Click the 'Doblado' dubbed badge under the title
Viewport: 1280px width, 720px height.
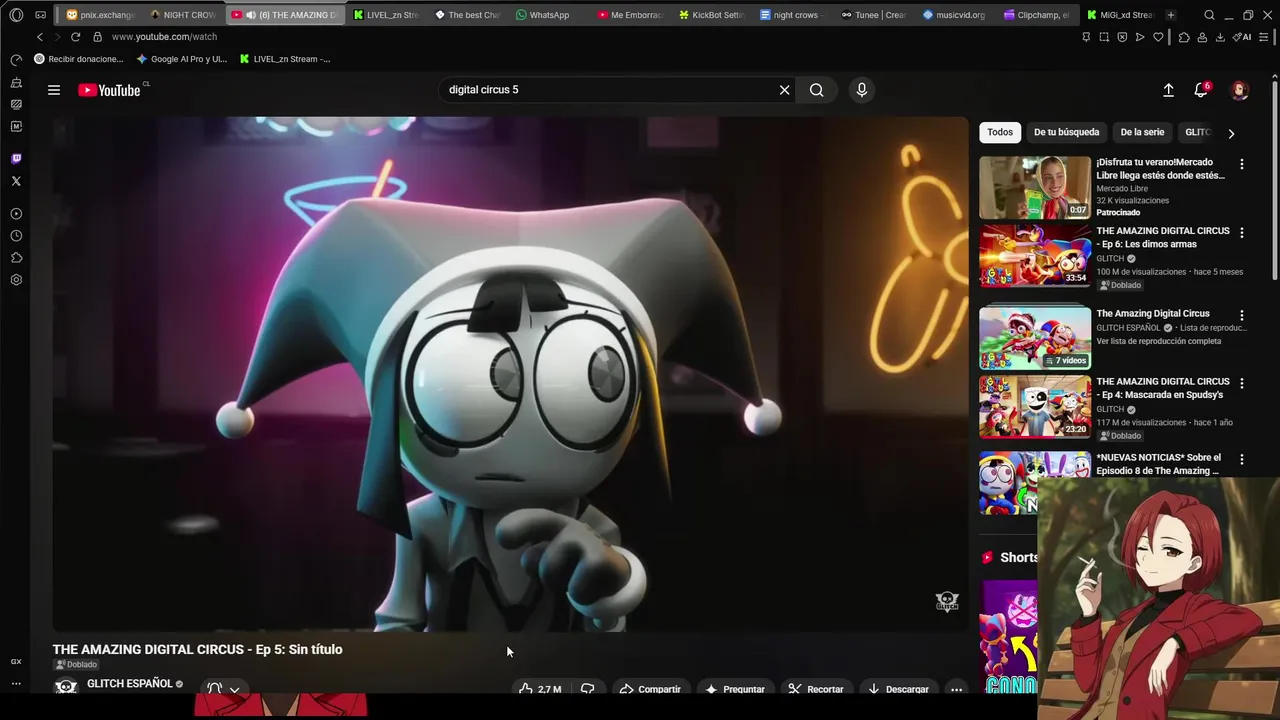tap(76, 665)
